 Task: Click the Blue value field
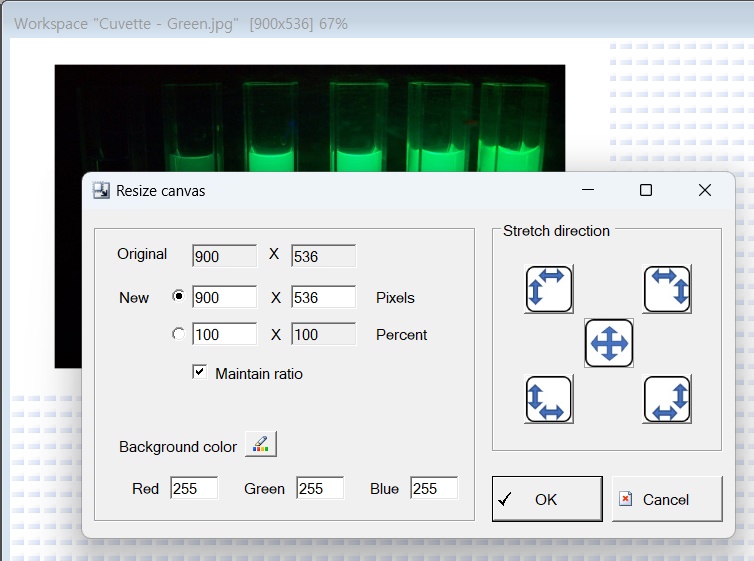(433, 488)
